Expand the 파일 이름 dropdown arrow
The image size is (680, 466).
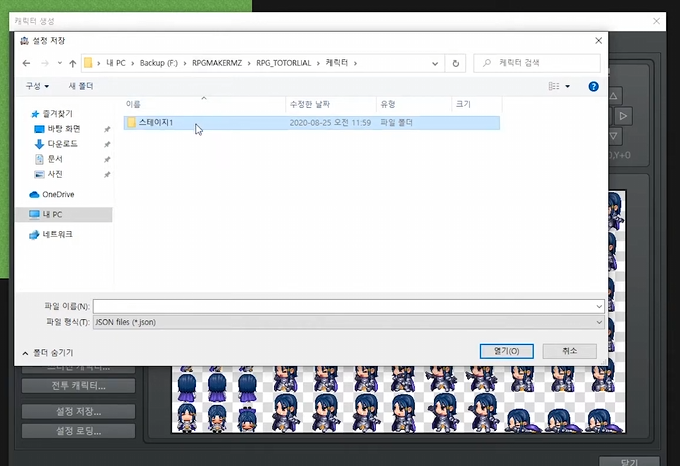point(599,306)
